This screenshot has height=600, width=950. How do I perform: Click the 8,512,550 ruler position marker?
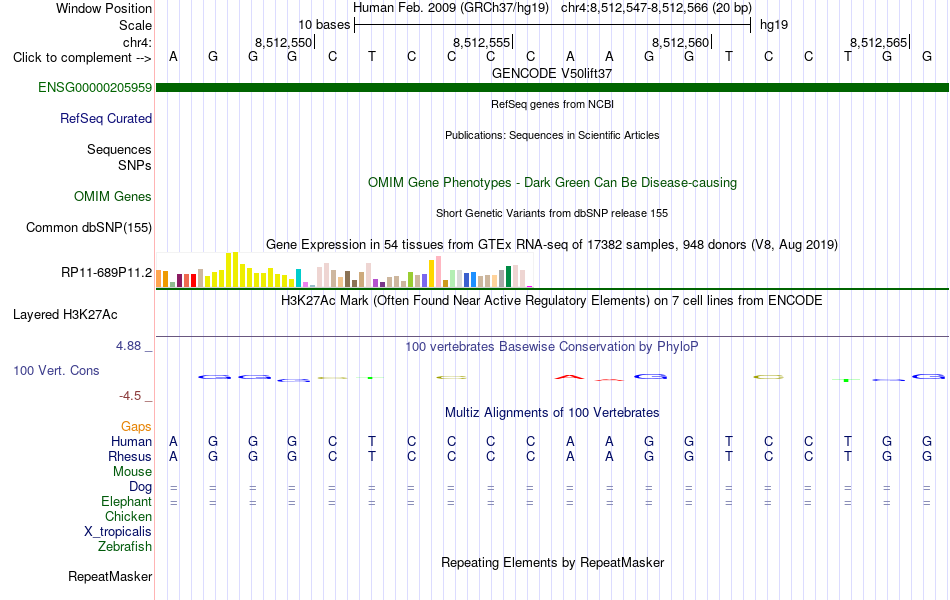click(x=284, y=42)
